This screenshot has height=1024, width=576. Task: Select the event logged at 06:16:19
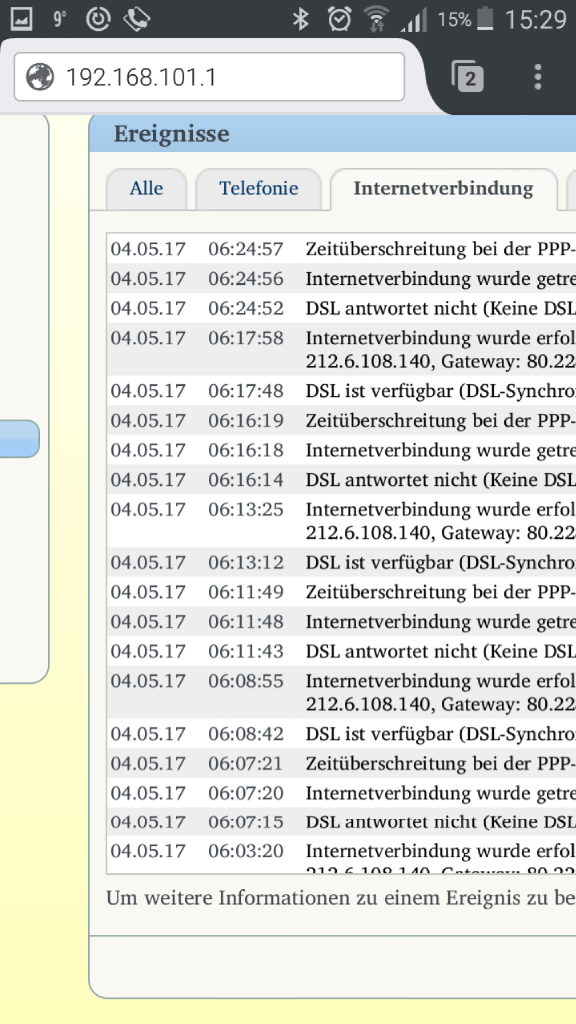(x=342, y=420)
